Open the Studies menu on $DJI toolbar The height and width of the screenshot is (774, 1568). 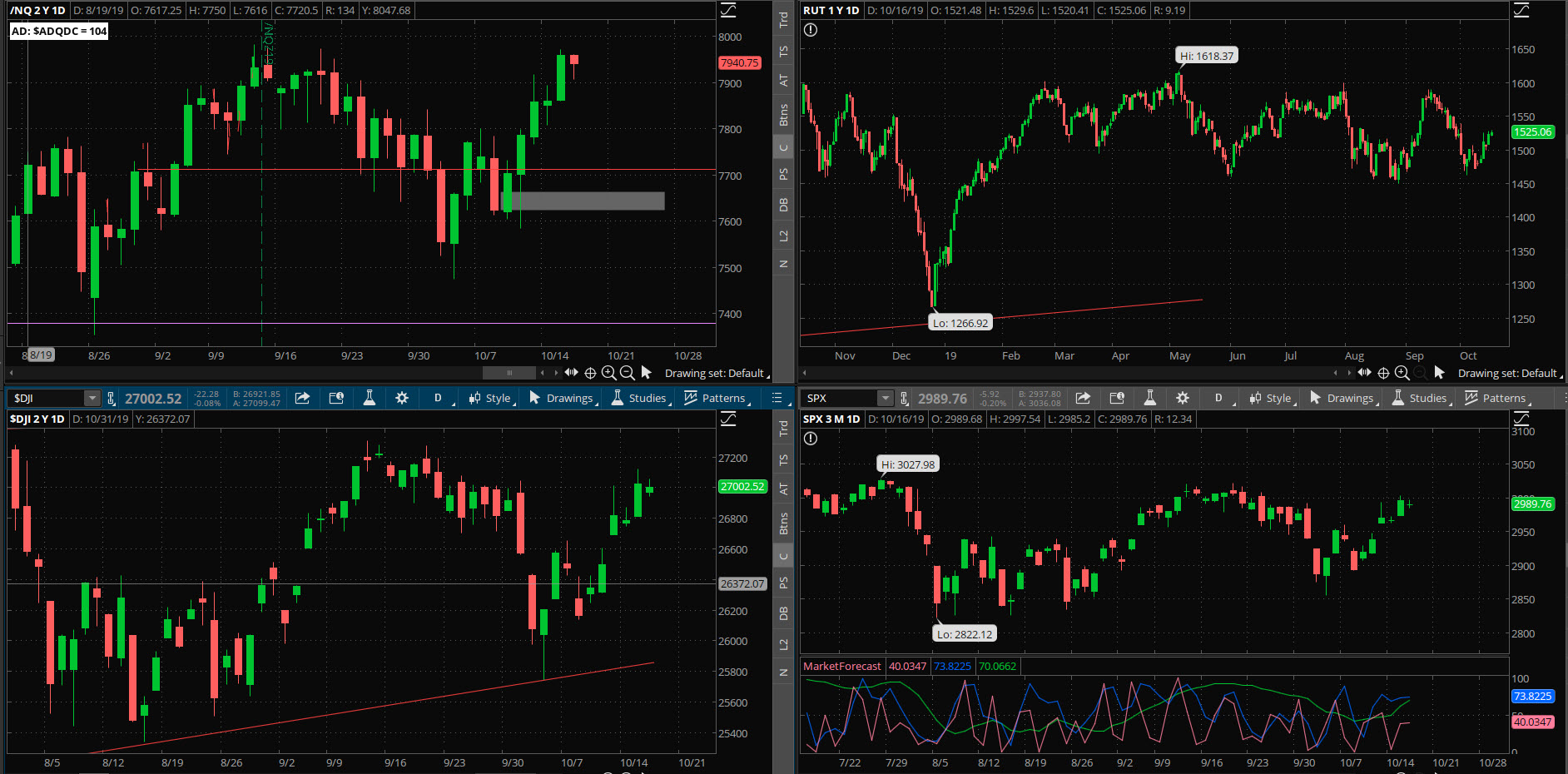point(640,398)
